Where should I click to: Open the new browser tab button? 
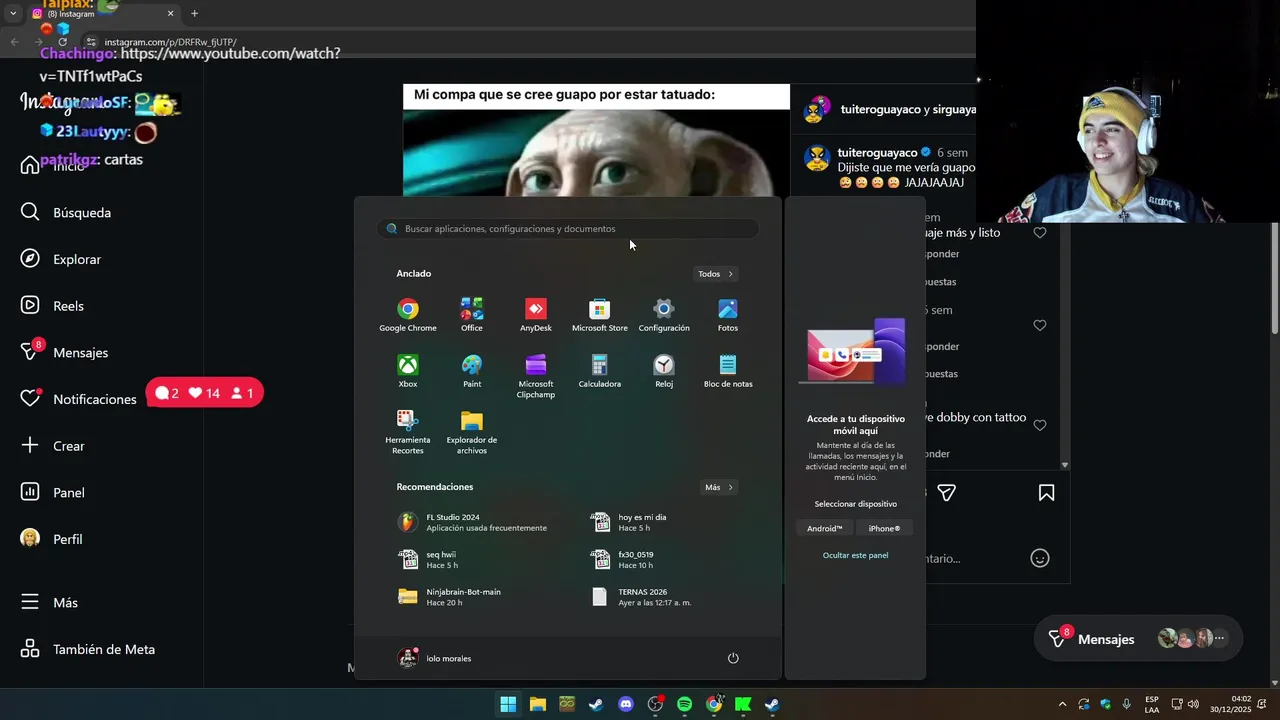[194, 14]
